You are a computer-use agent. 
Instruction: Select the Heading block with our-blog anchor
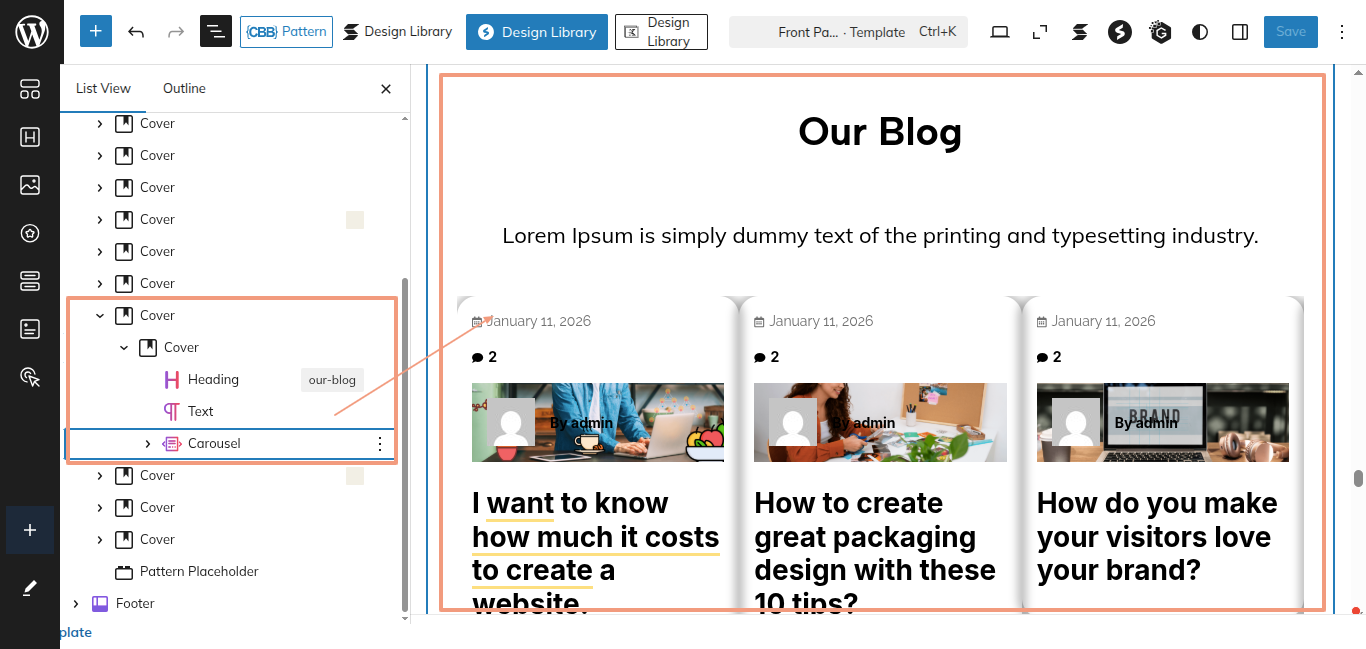pyautogui.click(x=213, y=380)
